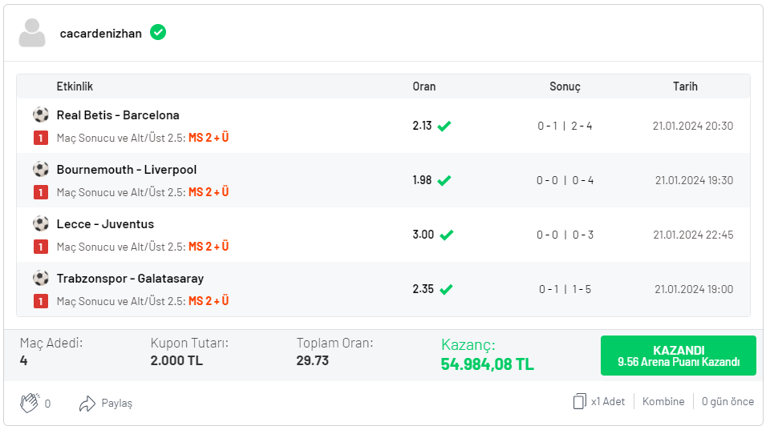Click the red 1 badge under Trabzonspor - Galatasaray
The image size is (770, 430).
pos(41,301)
